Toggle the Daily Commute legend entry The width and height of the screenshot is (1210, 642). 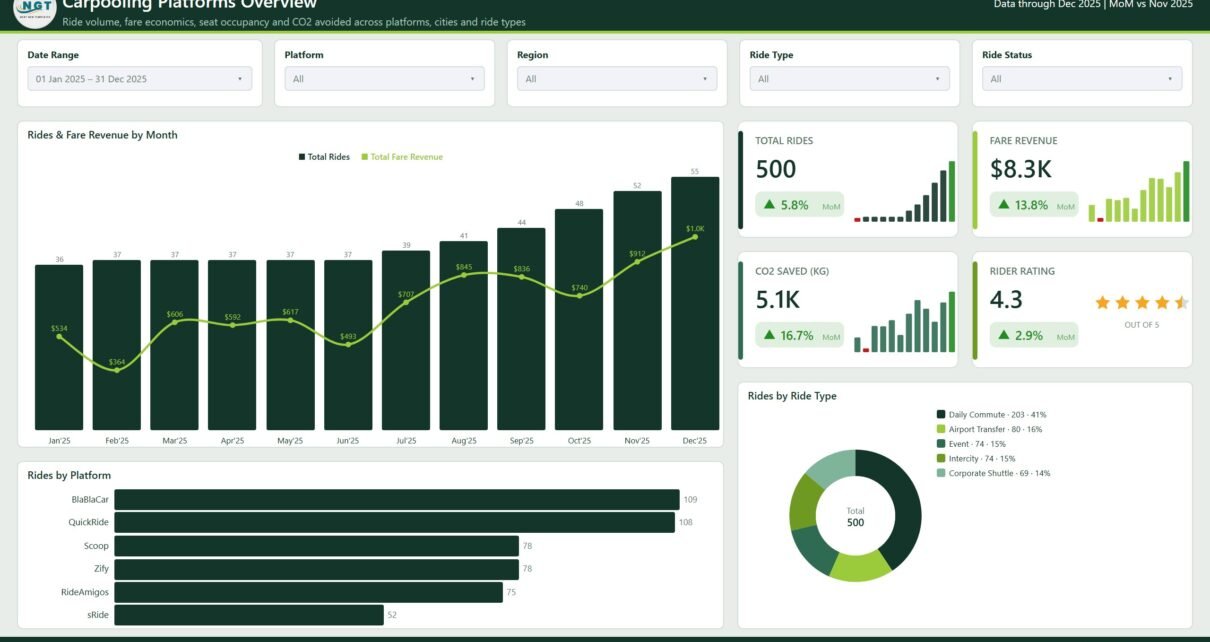coord(992,414)
